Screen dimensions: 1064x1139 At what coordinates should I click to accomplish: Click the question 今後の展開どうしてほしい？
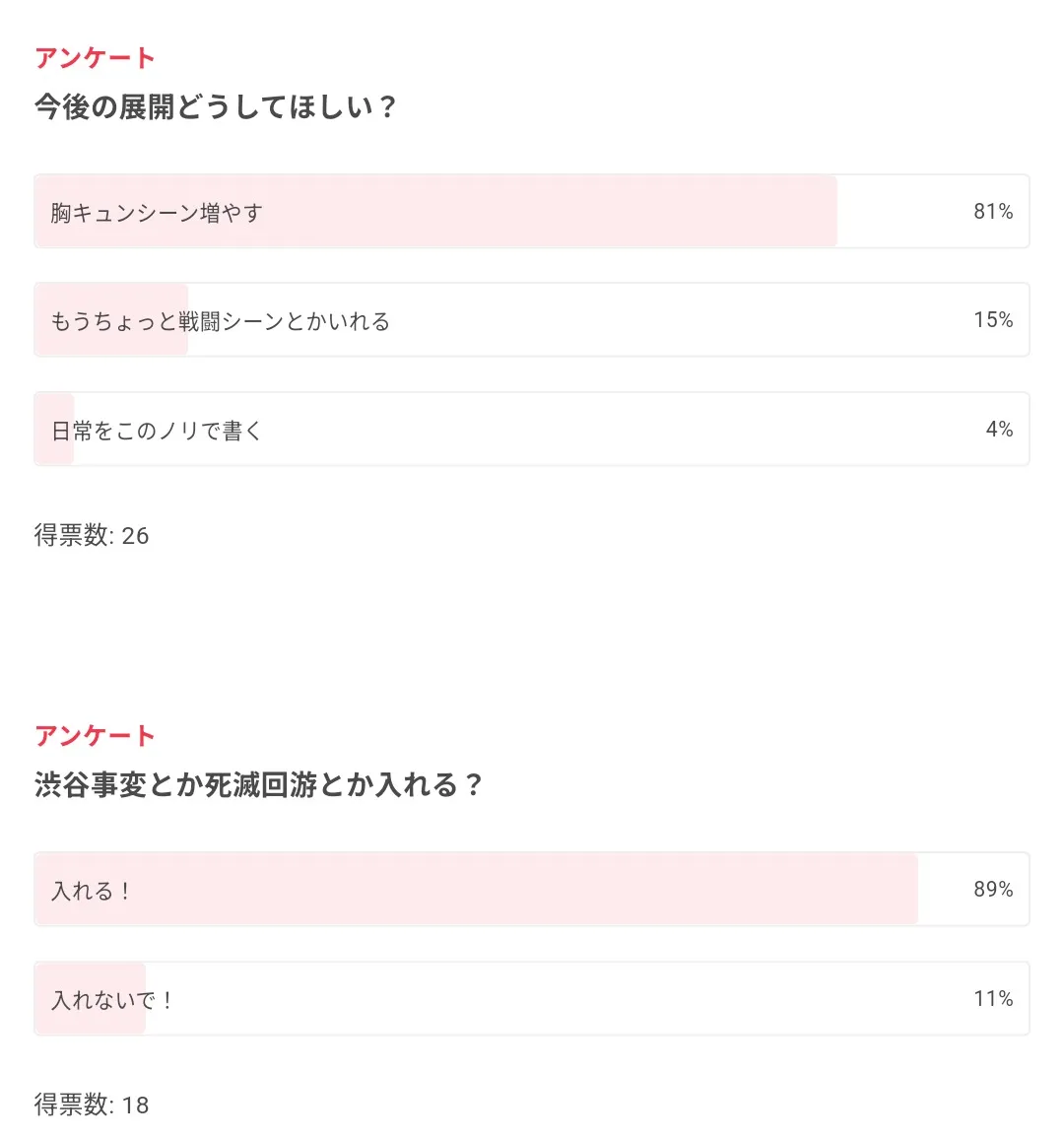216,106
